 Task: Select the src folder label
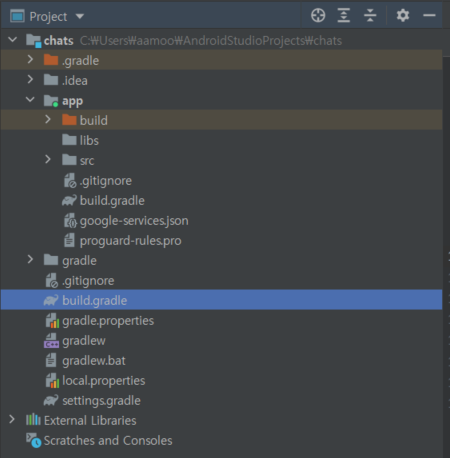point(87,161)
